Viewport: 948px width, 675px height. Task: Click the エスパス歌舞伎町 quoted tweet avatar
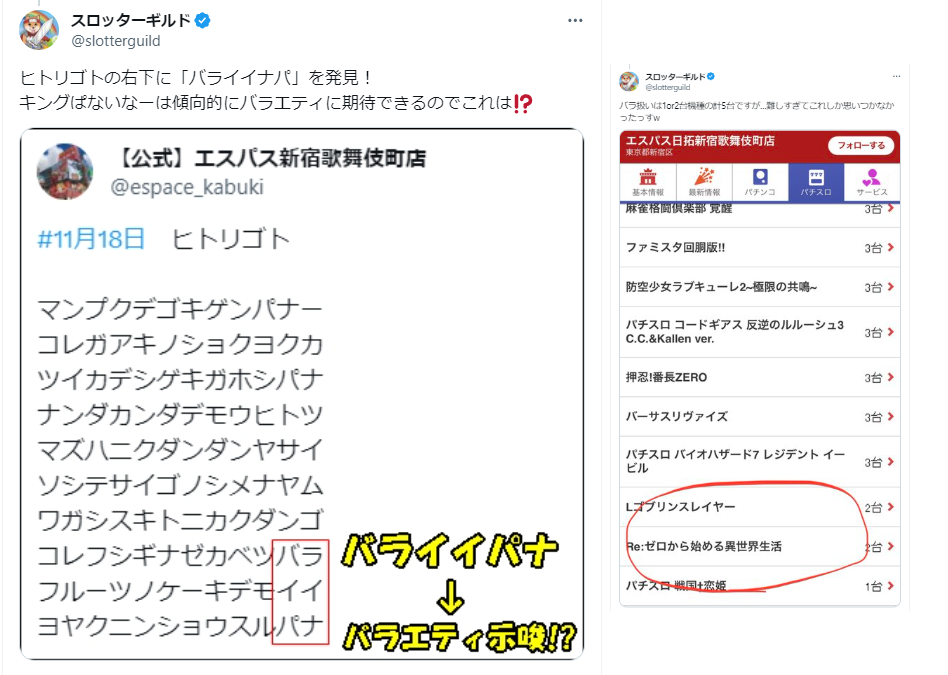[x=65, y=171]
